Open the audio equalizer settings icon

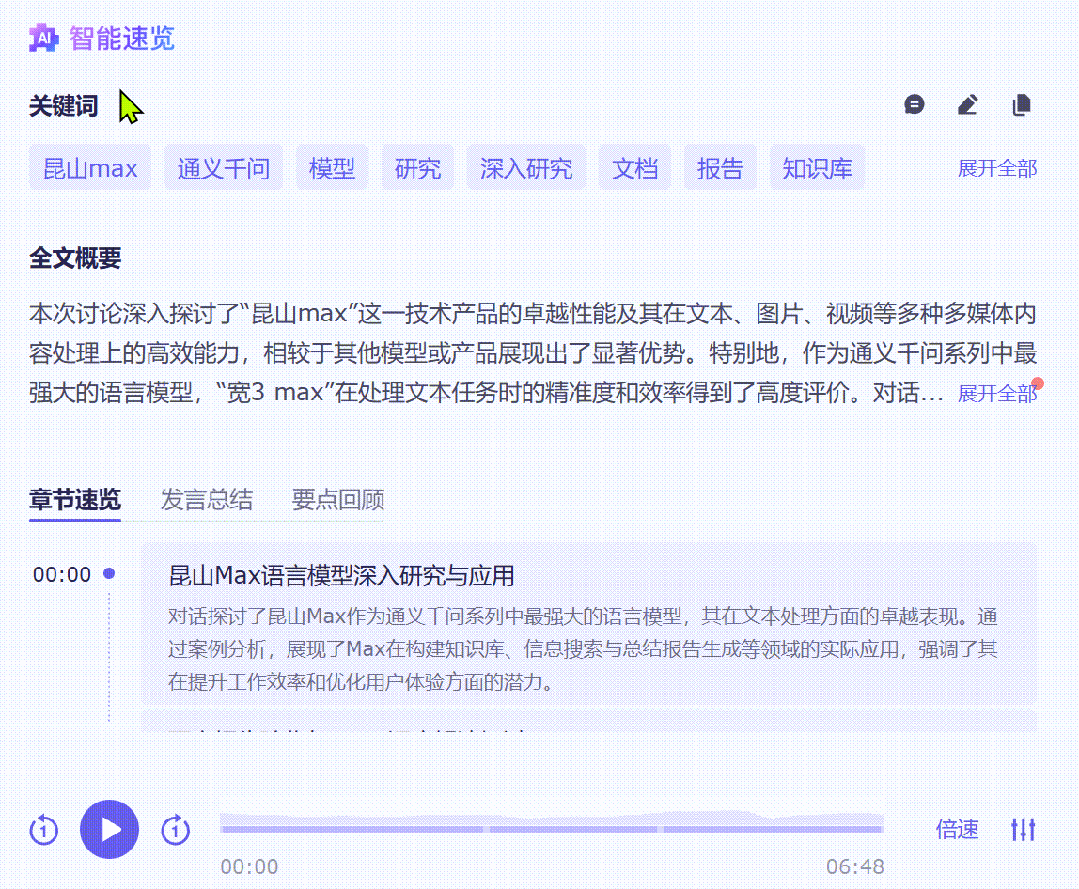click(1023, 829)
